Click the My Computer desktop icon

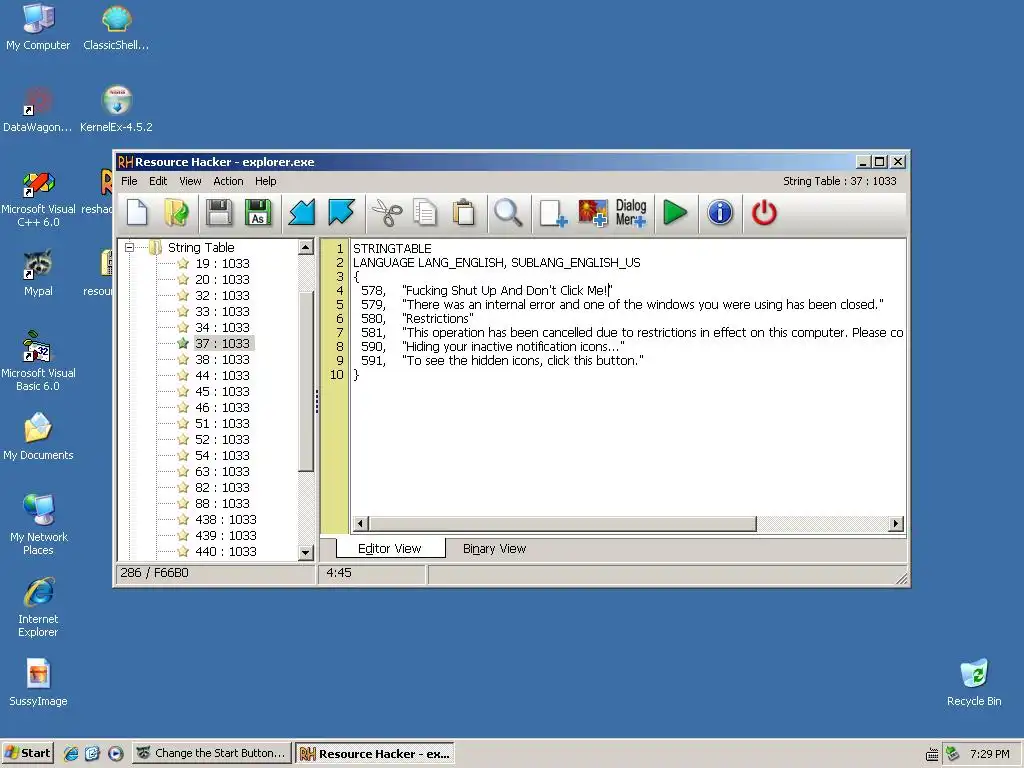[x=38, y=27]
